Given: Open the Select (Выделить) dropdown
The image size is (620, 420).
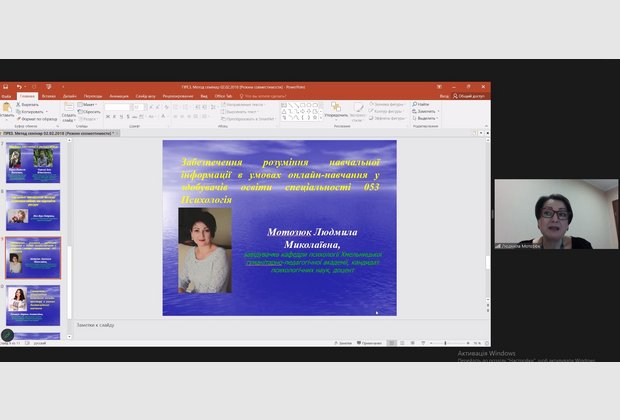Looking at the screenshot, I should tap(425, 118).
